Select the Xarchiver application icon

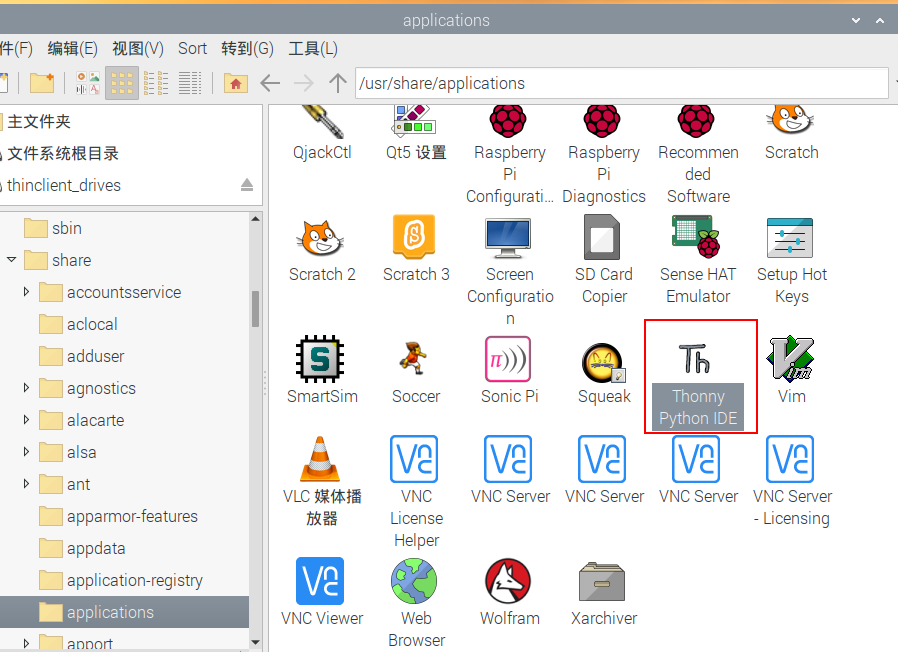tap(602, 581)
